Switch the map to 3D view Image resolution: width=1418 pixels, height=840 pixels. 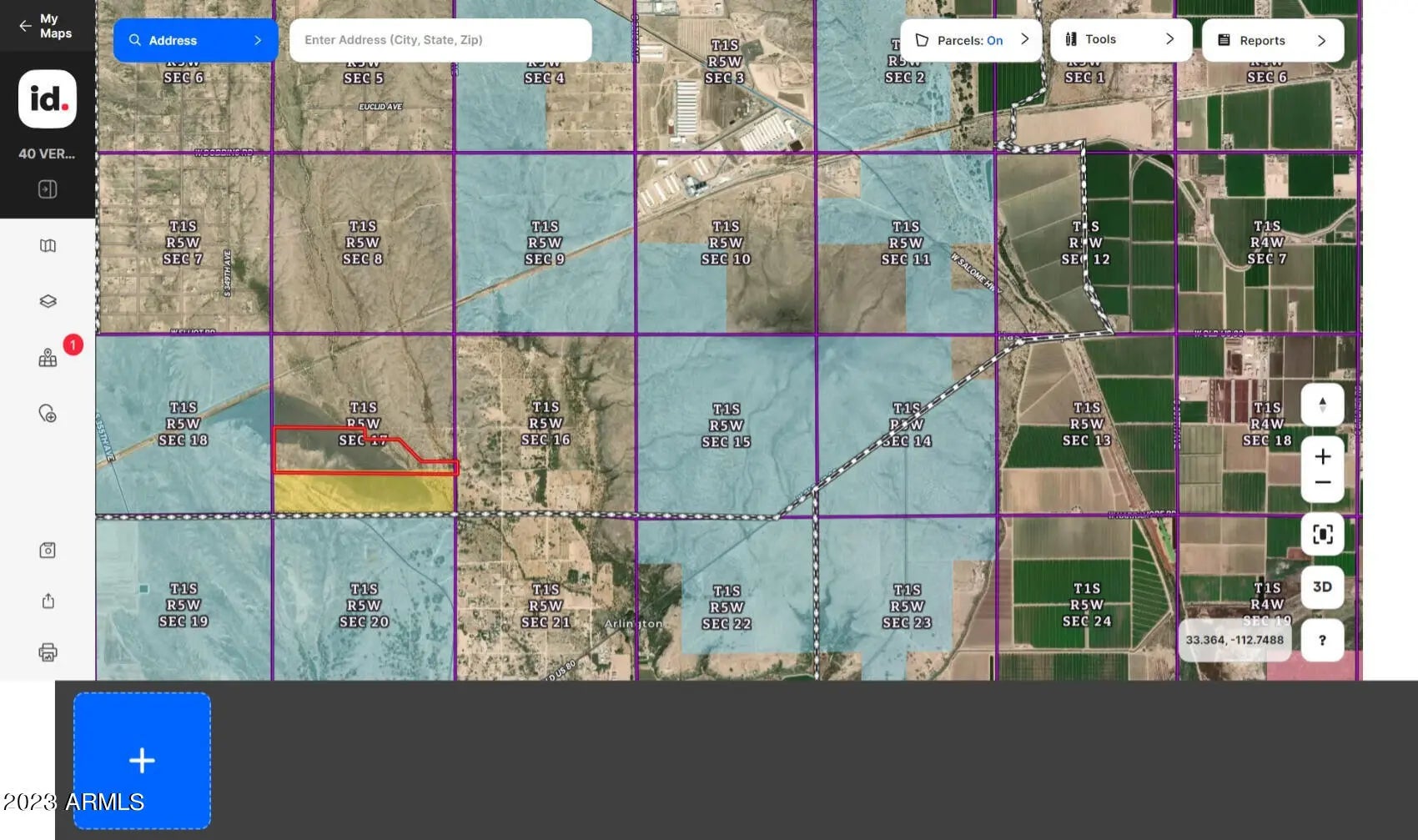click(x=1322, y=586)
